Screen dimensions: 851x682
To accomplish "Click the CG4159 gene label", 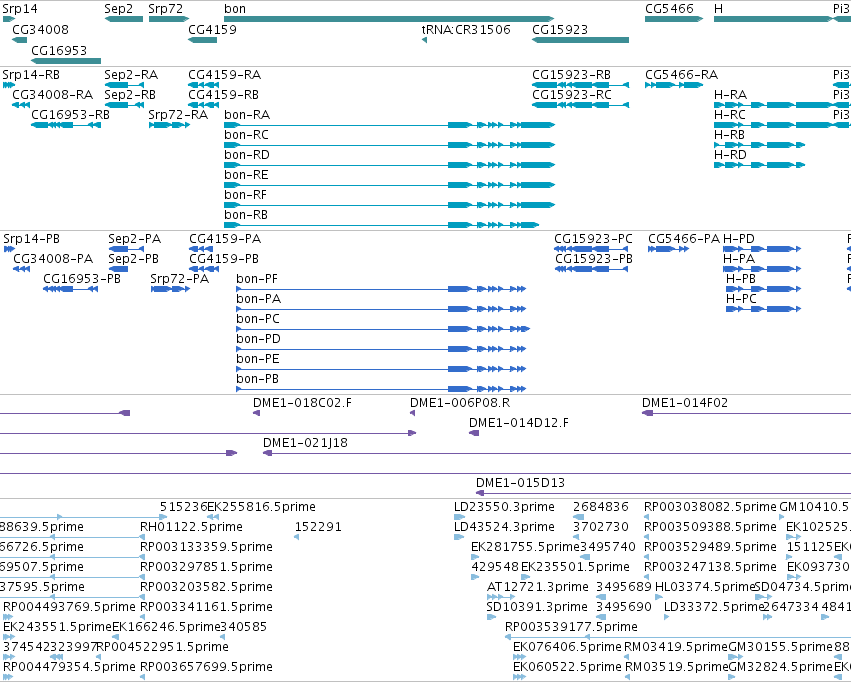I will point(212,30).
